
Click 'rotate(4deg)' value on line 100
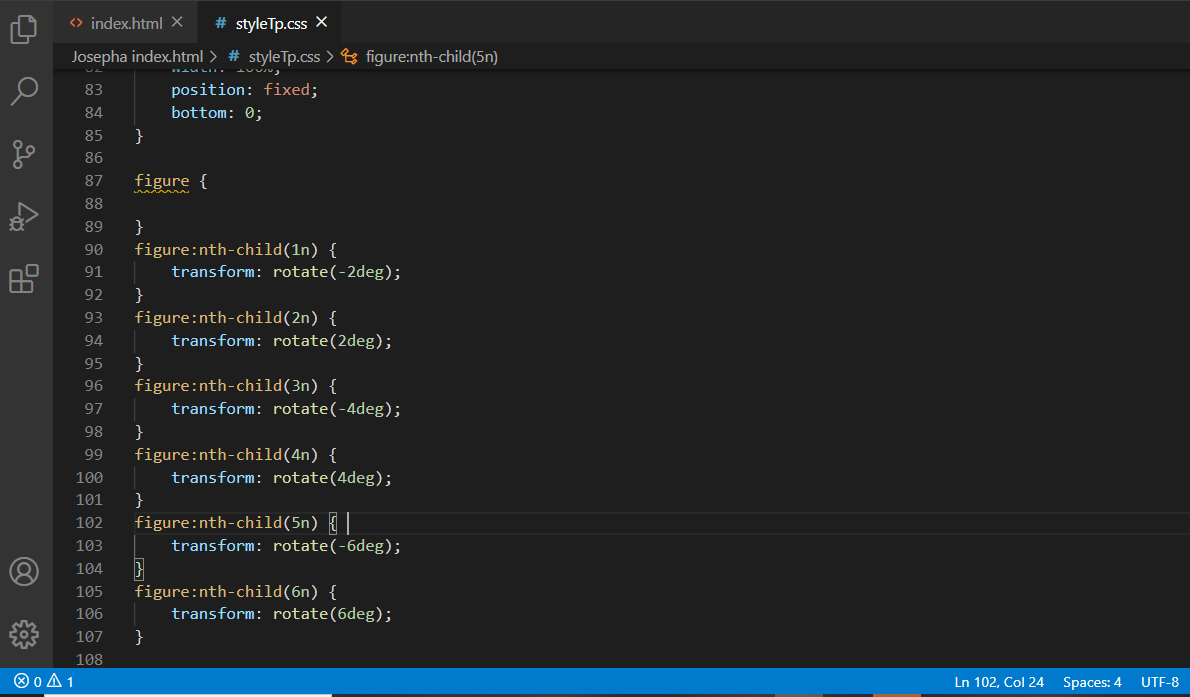(x=328, y=478)
